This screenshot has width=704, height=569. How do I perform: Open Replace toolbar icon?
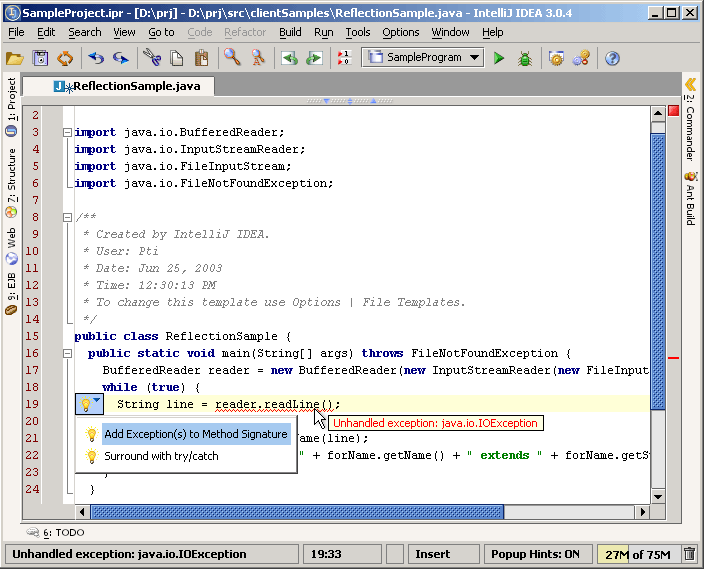tap(258, 57)
